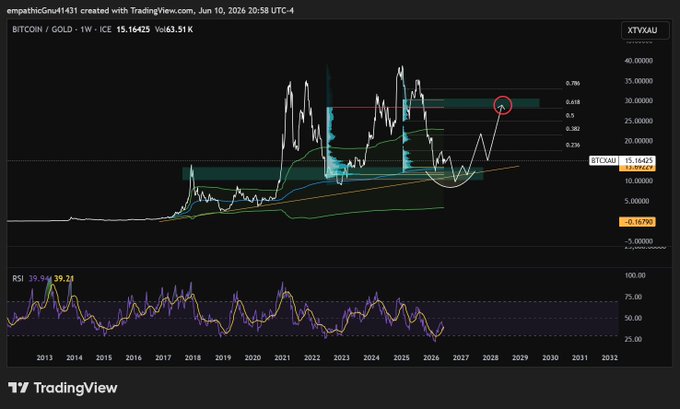Screen dimensions: 680x409
Task: Click the 2026 year on time axis
Action: [x=431, y=358]
